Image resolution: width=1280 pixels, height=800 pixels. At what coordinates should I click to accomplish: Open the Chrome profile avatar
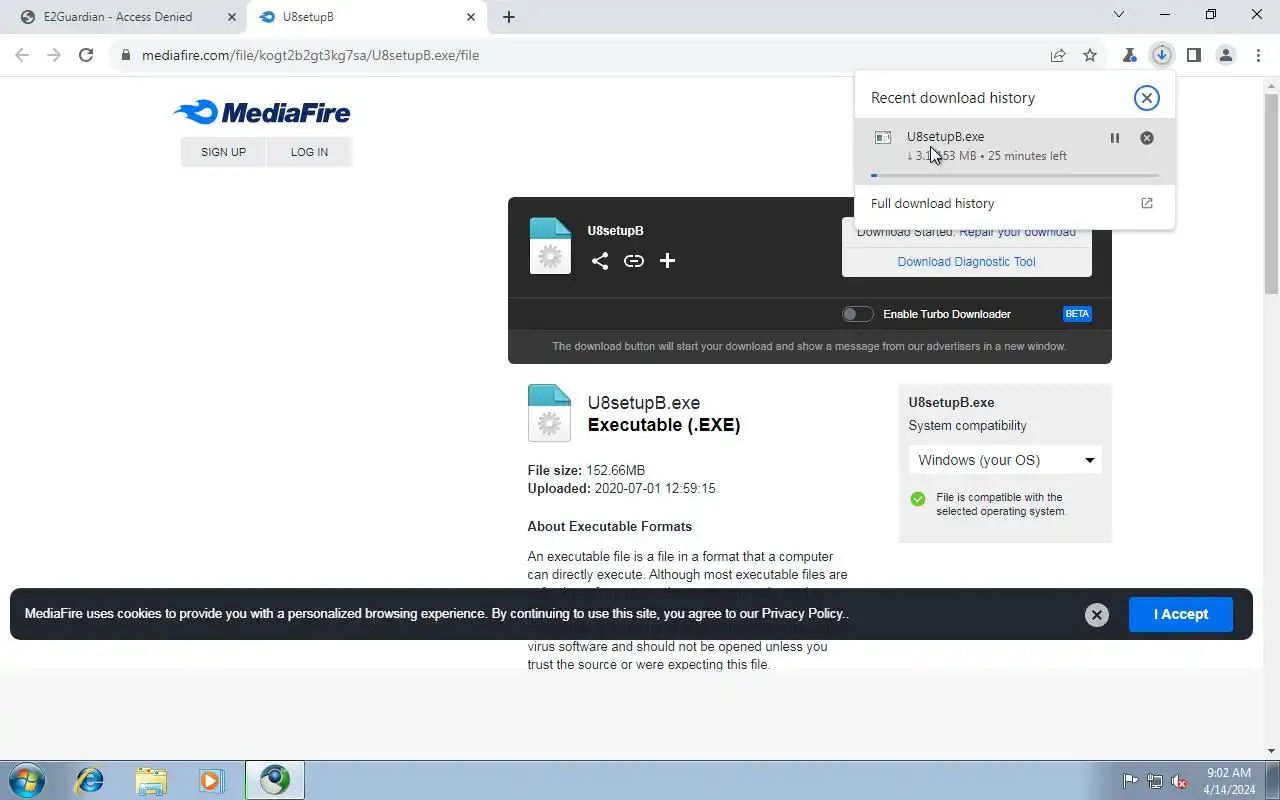pos(1226,55)
